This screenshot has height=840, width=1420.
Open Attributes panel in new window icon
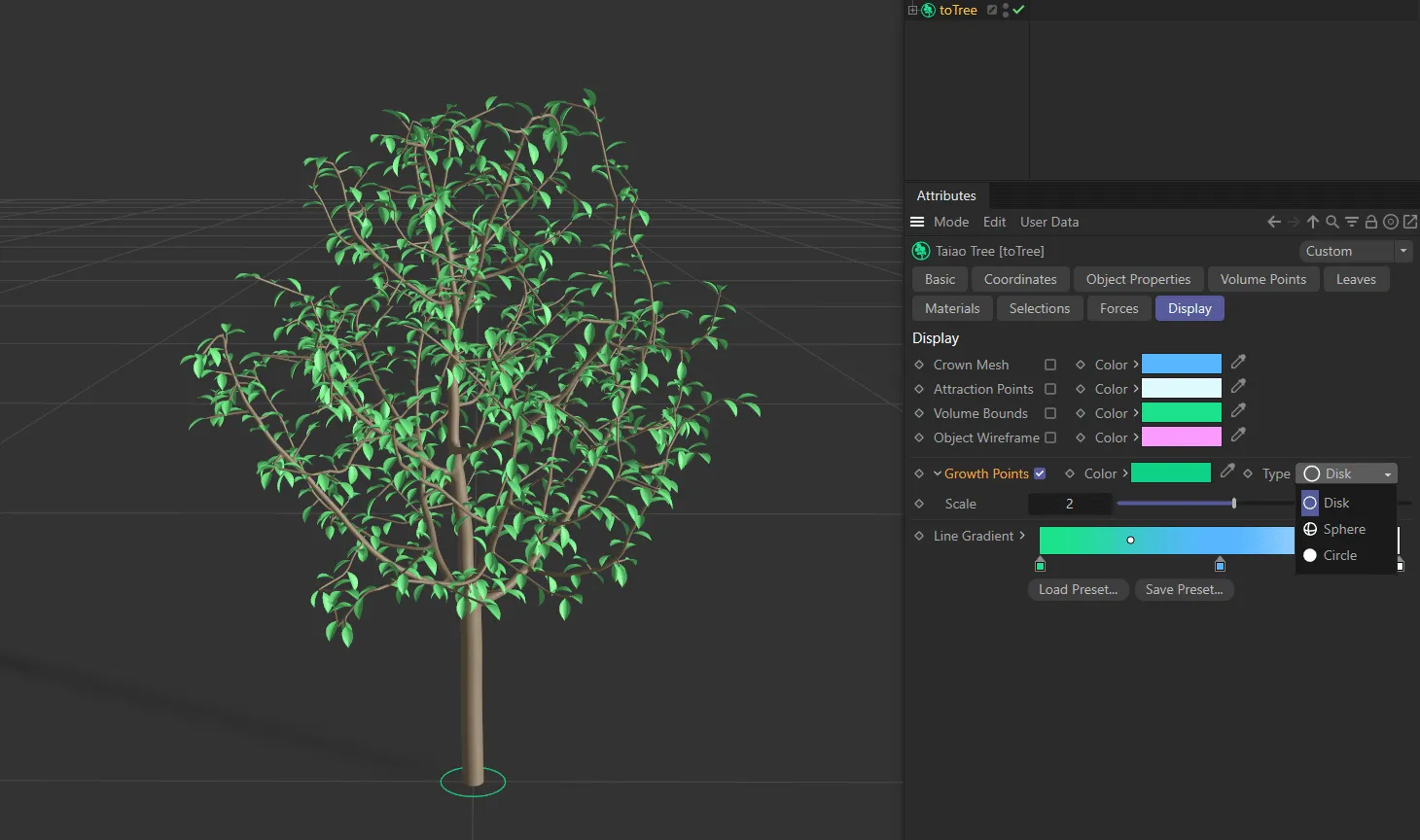(x=1410, y=222)
